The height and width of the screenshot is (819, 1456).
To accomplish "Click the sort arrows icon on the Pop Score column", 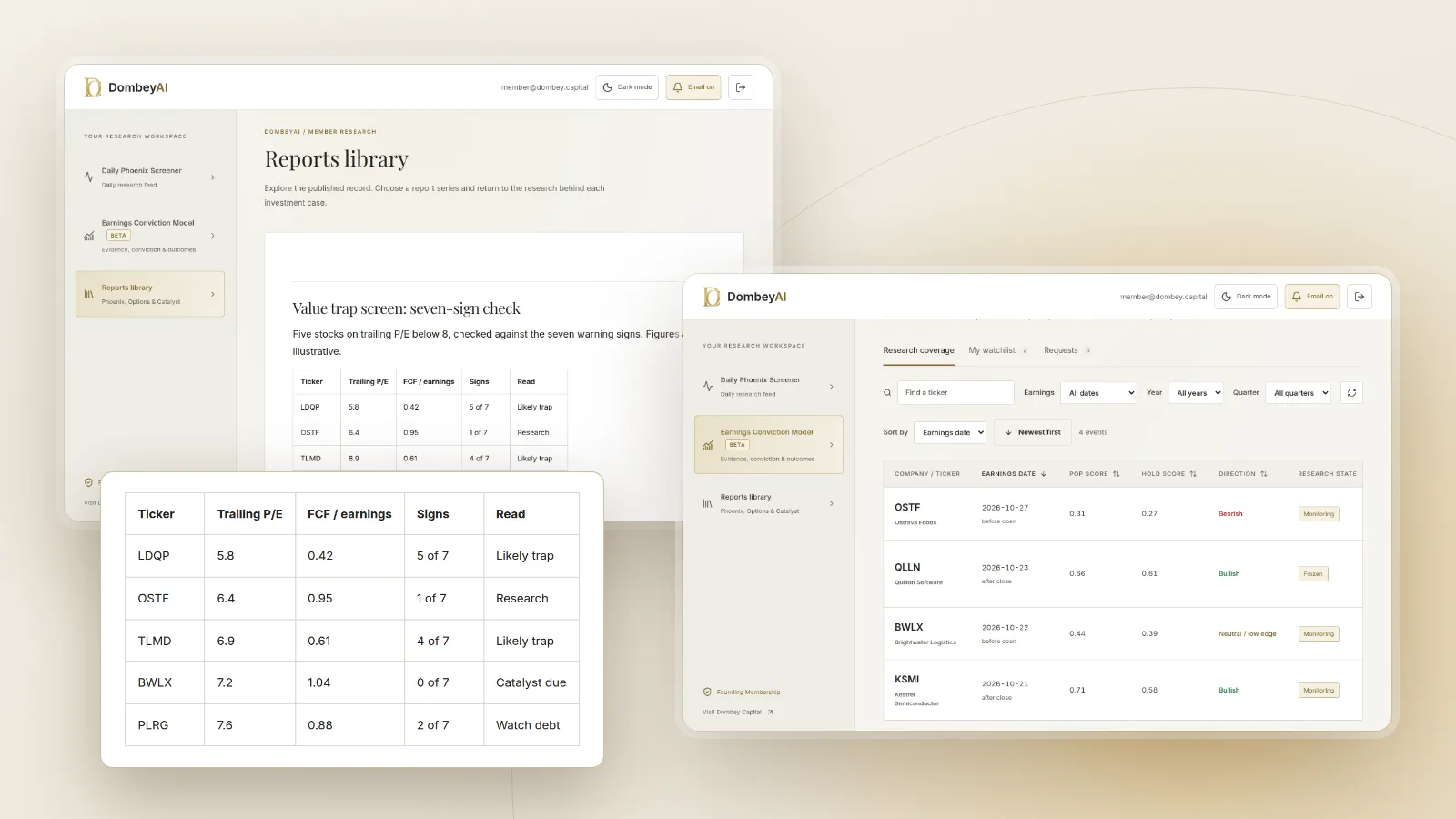I will point(1117,474).
